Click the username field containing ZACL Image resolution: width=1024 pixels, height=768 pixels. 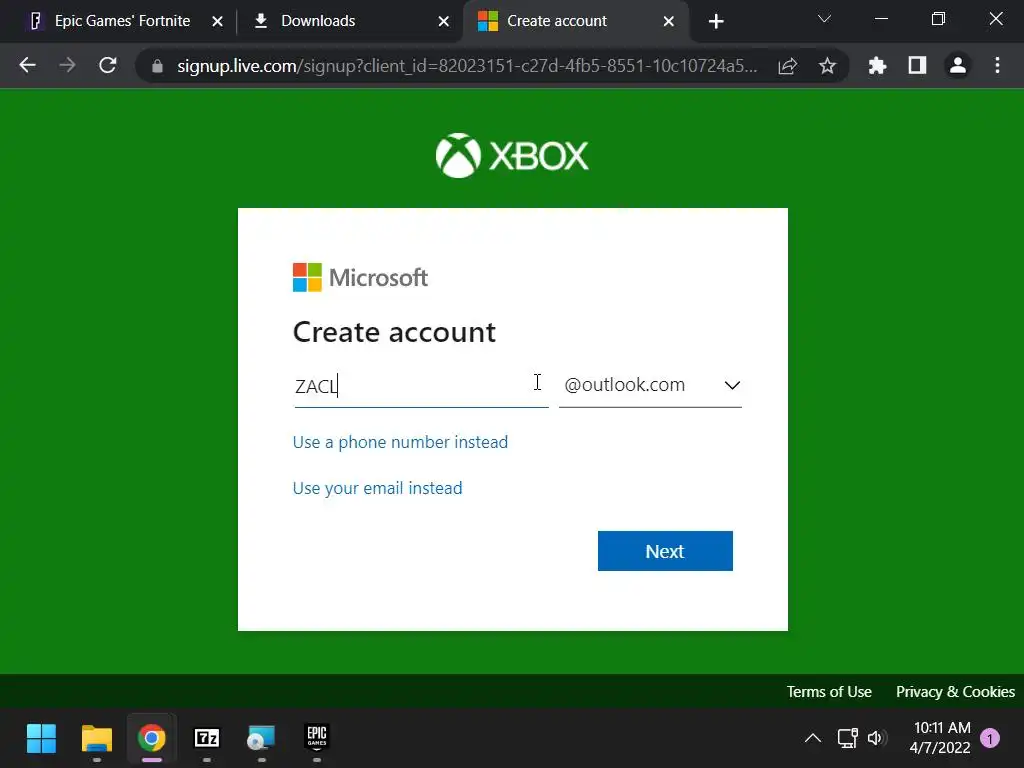[x=421, y=386]
